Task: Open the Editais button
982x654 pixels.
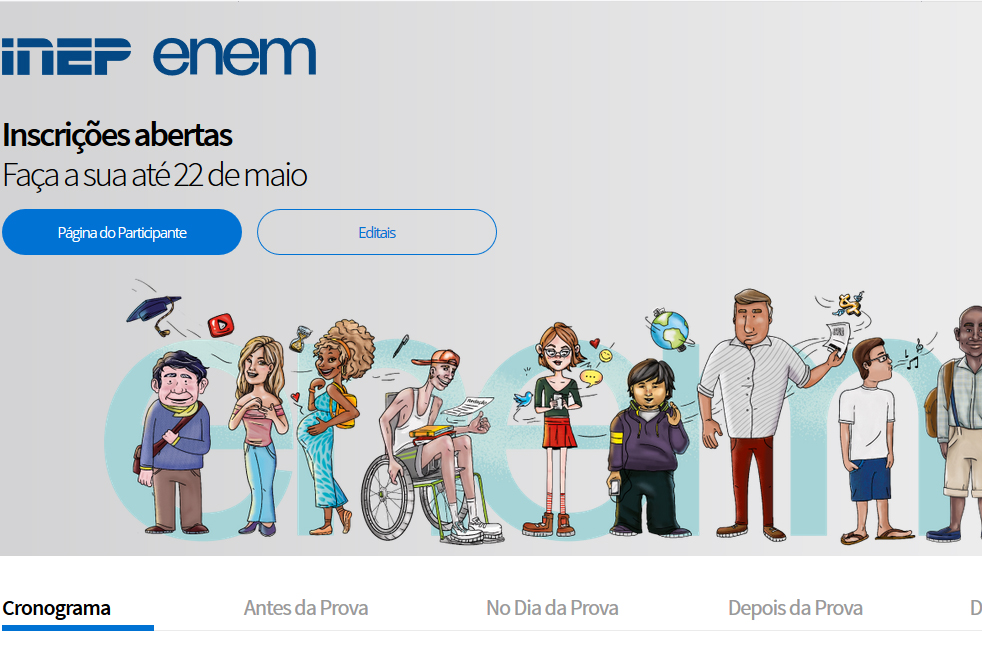Action: click(x=377, y=232)
